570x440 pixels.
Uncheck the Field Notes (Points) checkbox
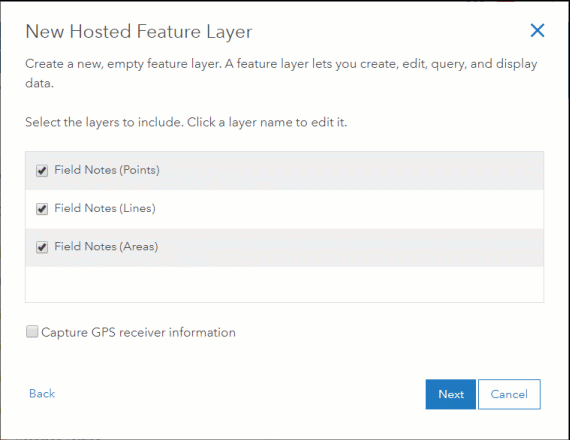(42, 170)
